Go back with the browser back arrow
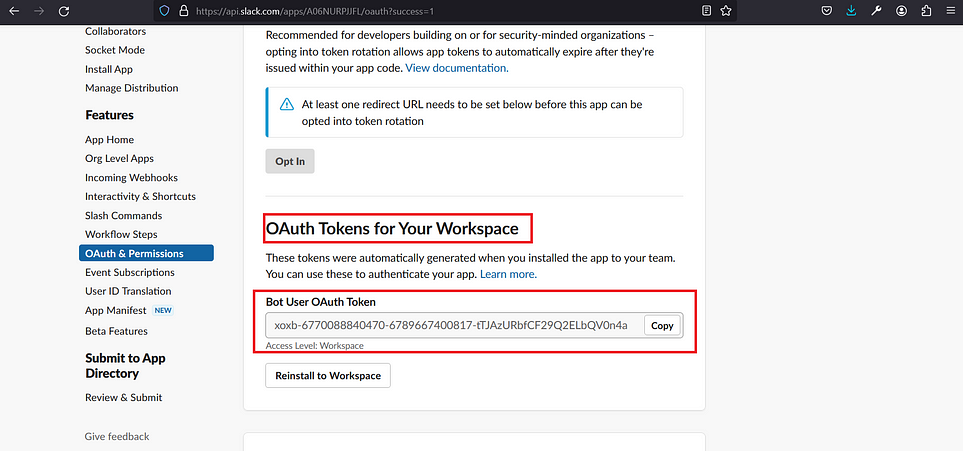 pyautogui.click(x=14, y=10)
